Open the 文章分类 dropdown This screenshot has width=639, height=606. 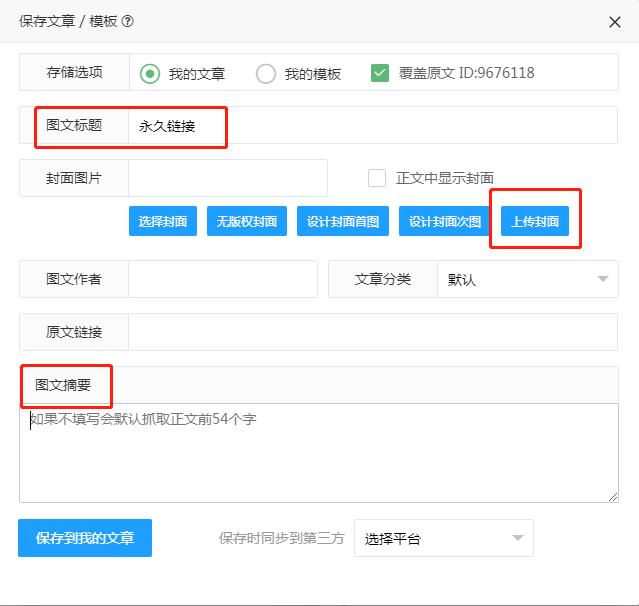coord(528,279)
